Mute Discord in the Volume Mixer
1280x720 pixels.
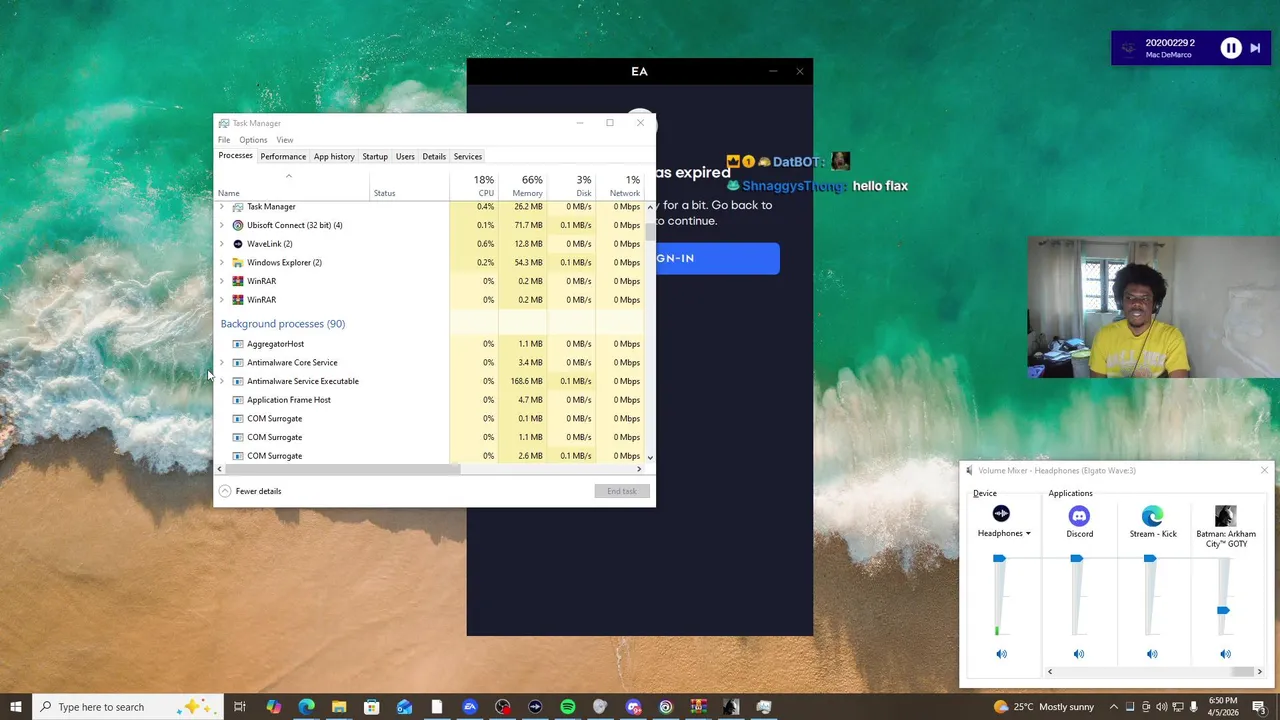point(1079,654)
